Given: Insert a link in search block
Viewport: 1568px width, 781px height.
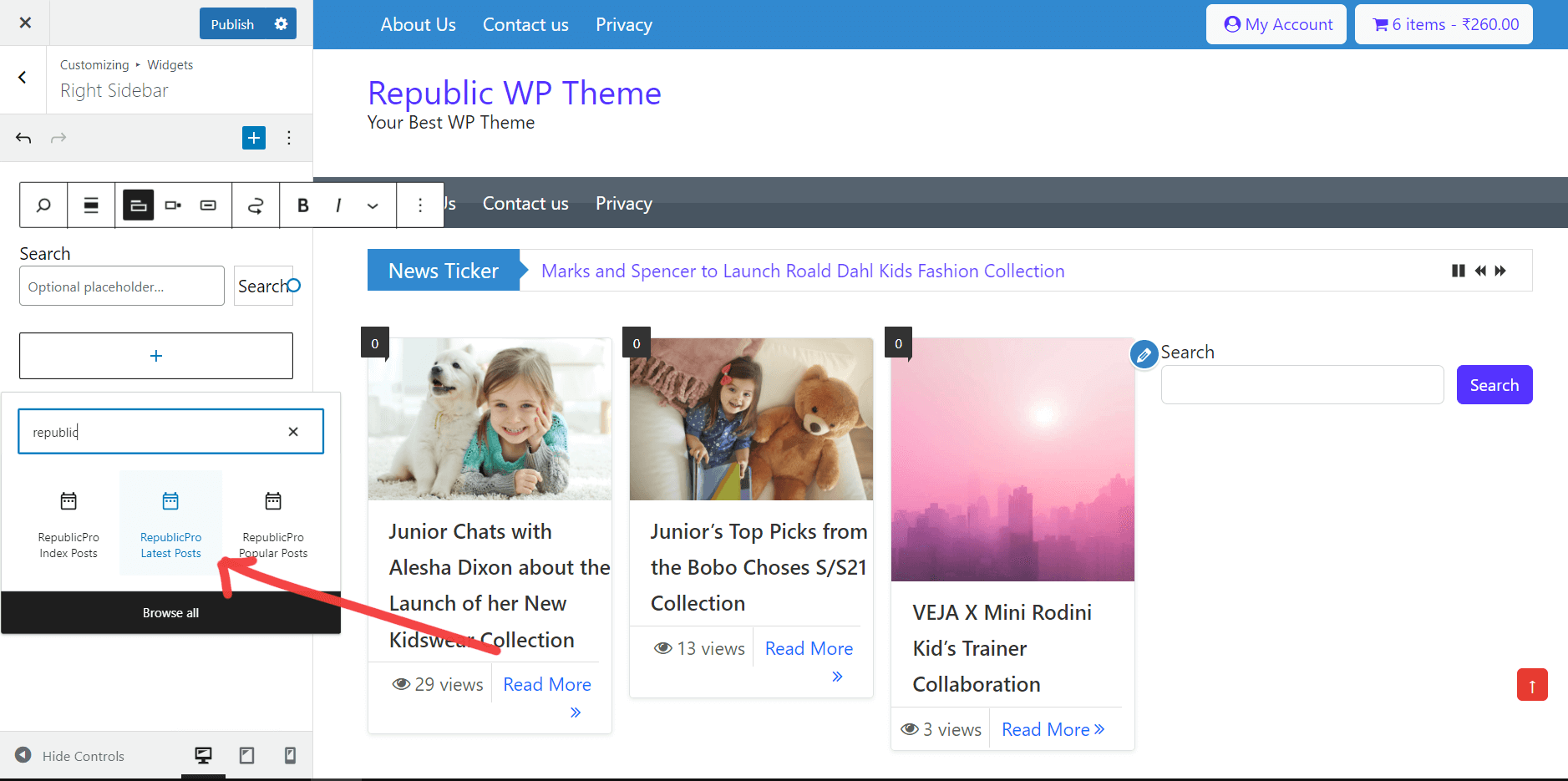Looking at the screenshot, I should (256, 205).
